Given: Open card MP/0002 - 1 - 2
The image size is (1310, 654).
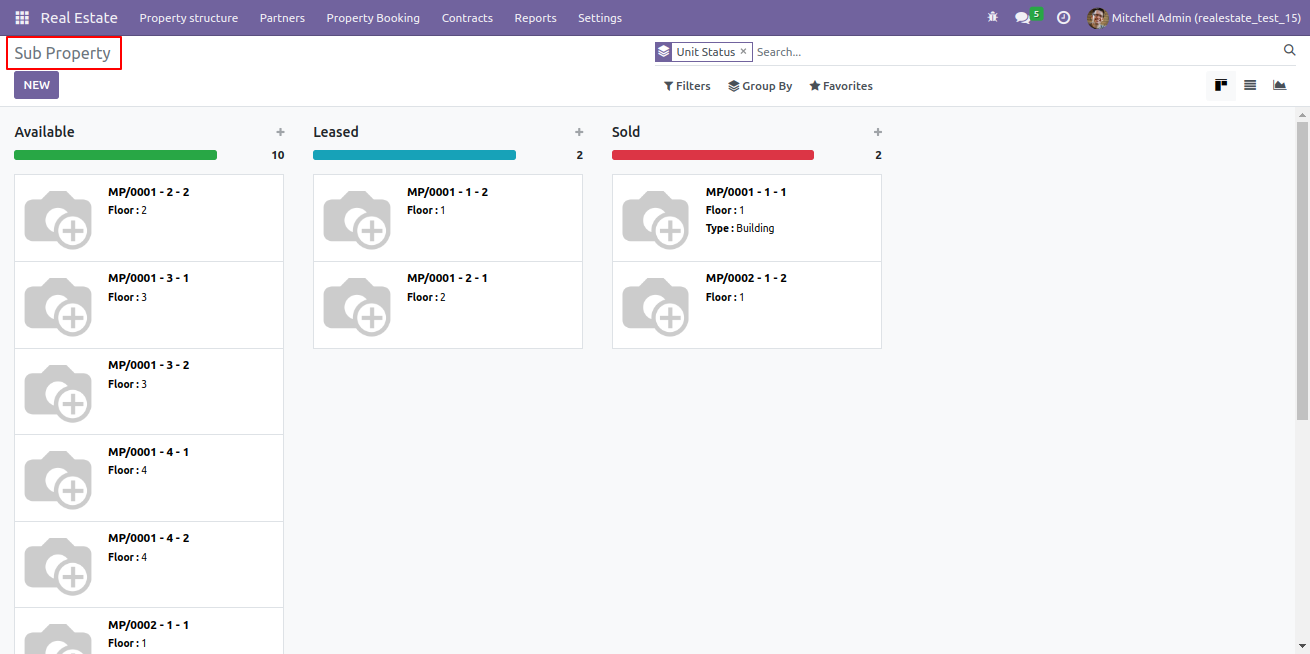Looking at the screenshot, I should point(747,305).
